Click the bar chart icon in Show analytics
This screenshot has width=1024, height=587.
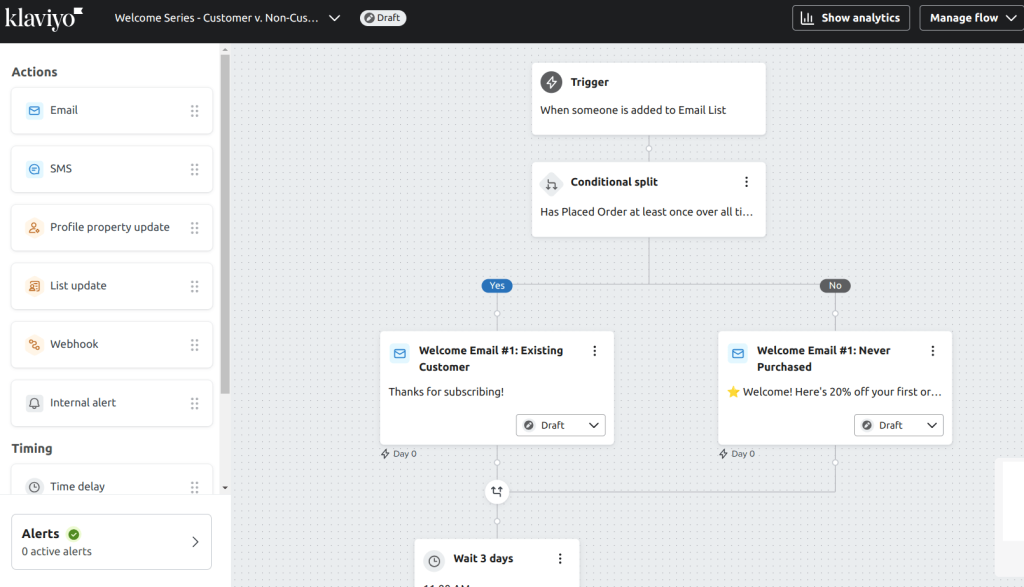pyautogui.click(x=807, y=18)
